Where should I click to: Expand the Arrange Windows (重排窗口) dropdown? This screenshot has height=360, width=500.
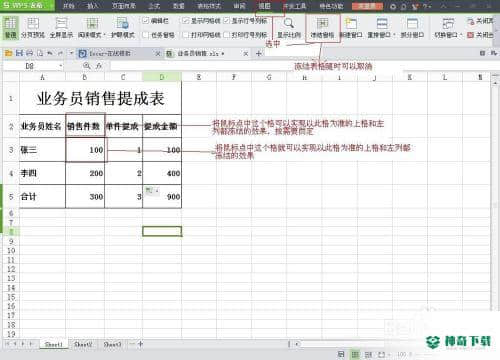point(395,35)
